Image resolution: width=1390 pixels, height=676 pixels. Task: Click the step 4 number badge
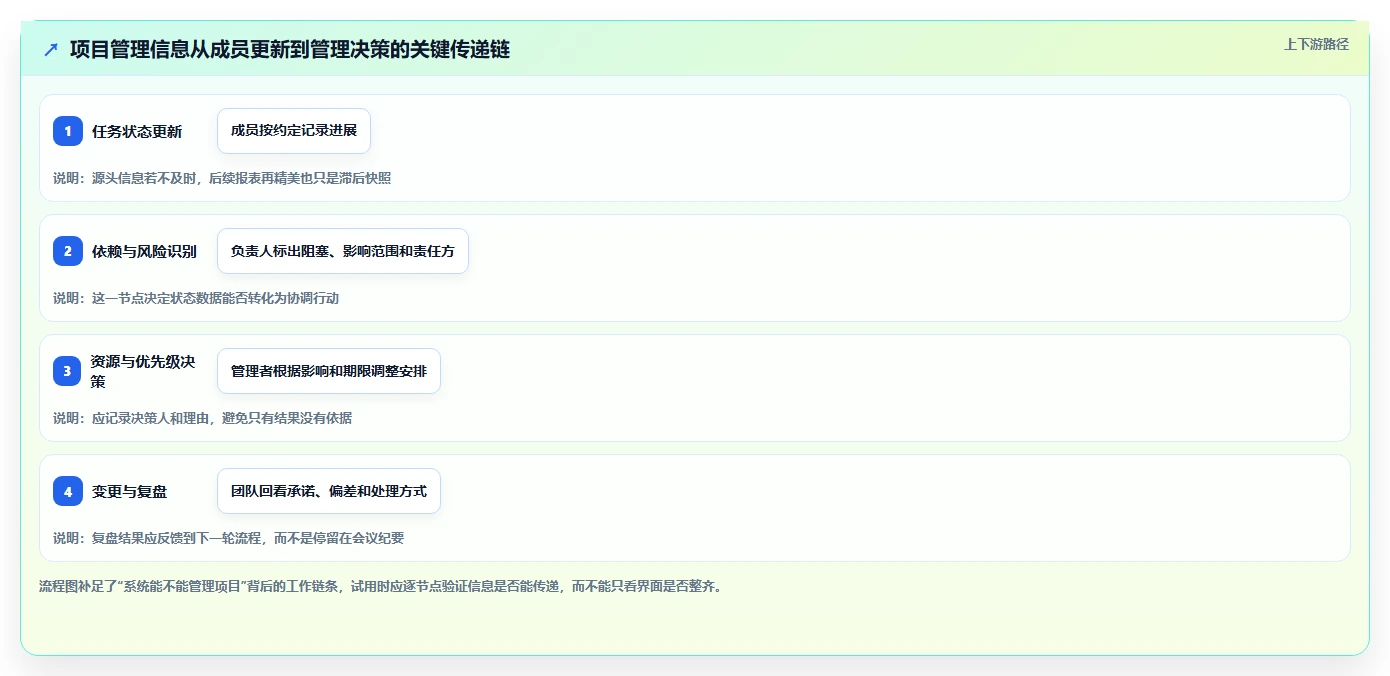click(68, 491)
